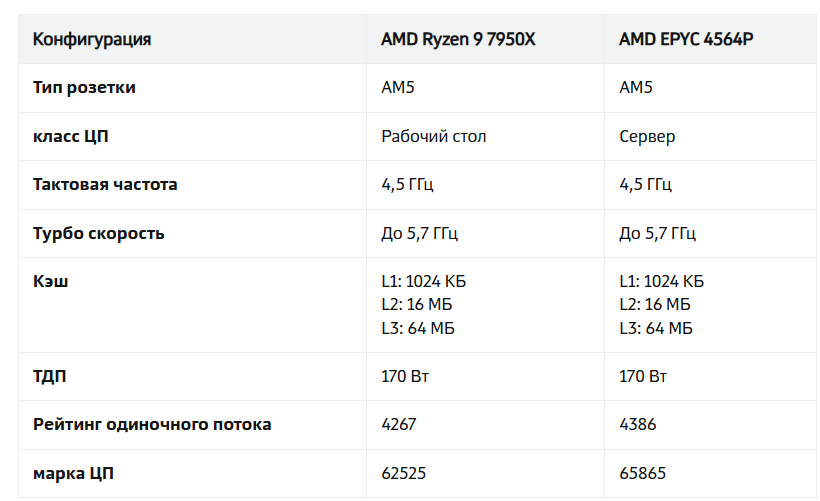The height and width of the screenshot is (501, 820).
Task: Click the Рабочий стол cell
Action: click(x=434, y=136)
